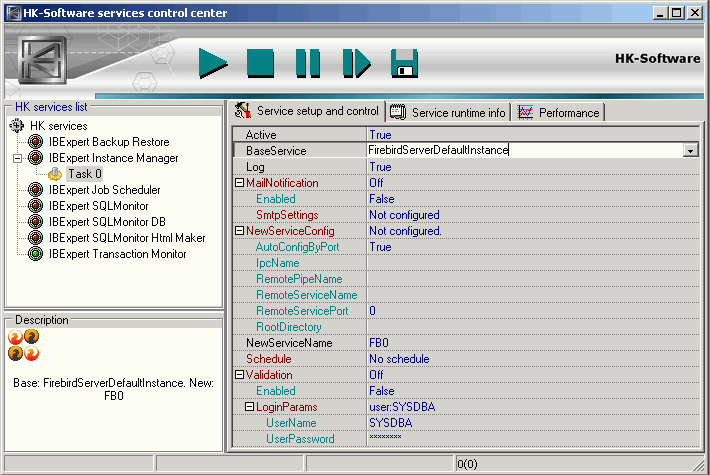Viewport: 710px width, 475px height.
Task: Click the RemotePipeName property row
Action: pos(466,278)
